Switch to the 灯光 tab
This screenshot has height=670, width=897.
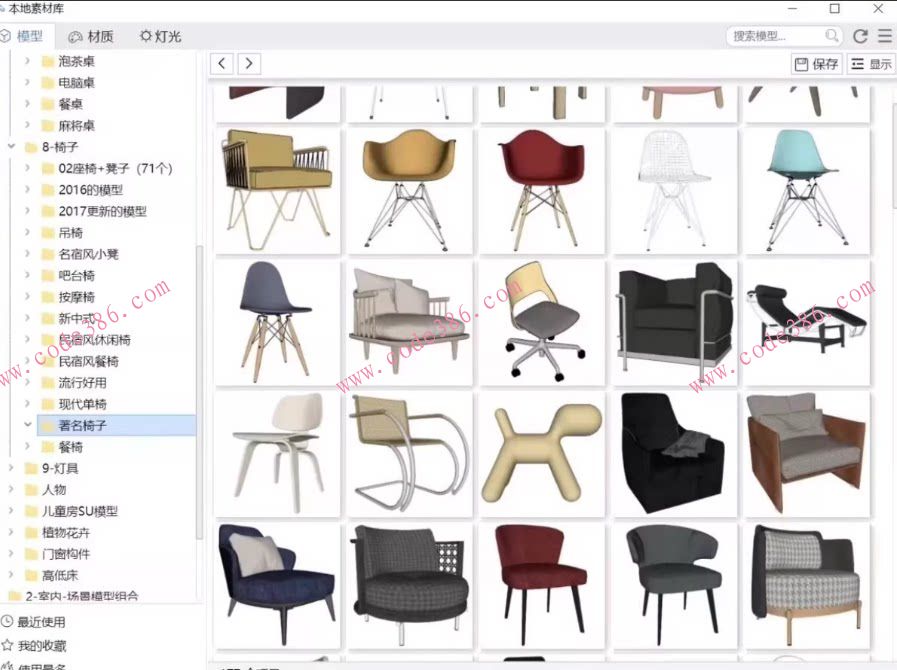click(x=161, y=37)
